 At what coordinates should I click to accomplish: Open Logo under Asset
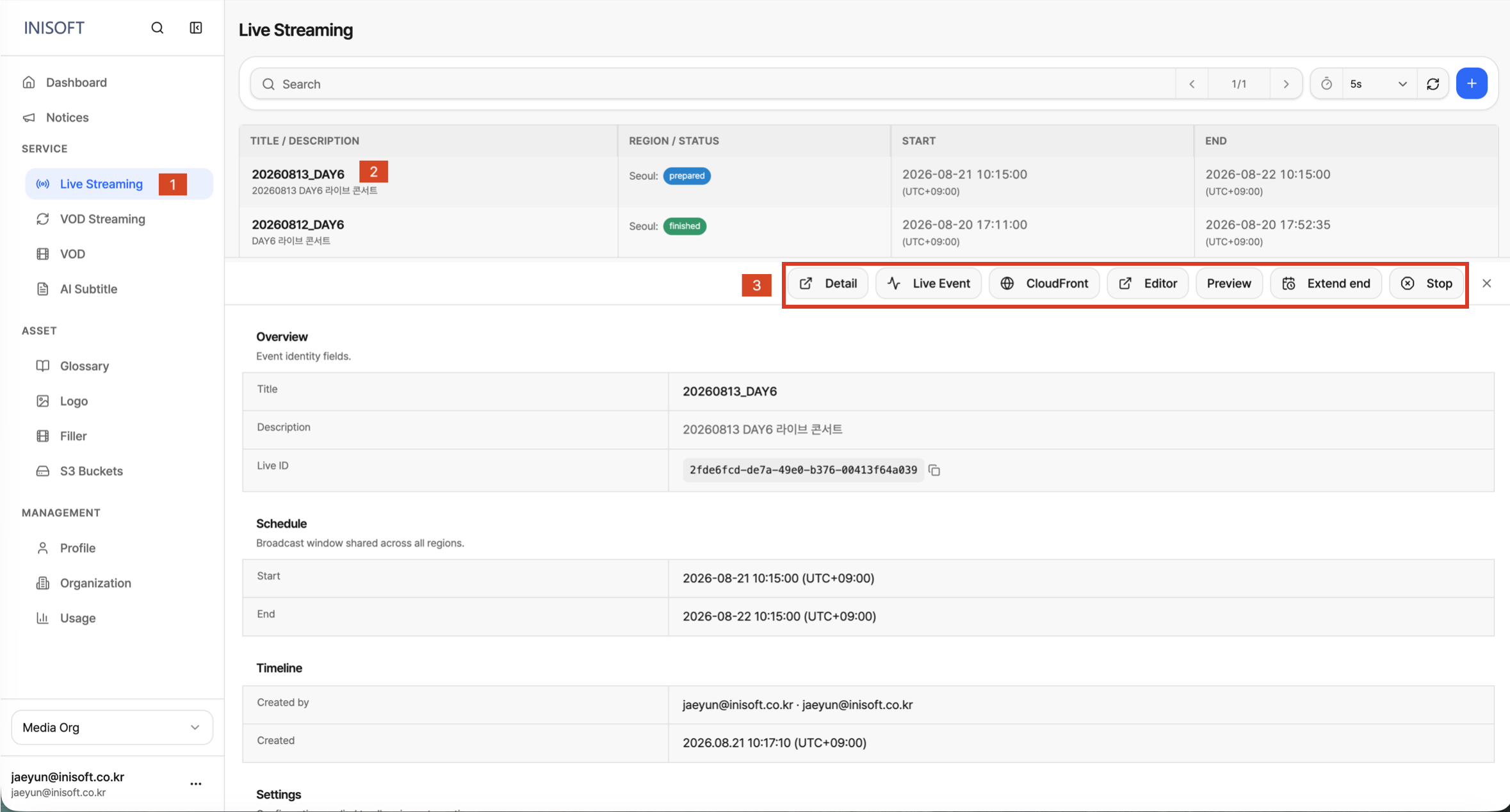119,401
